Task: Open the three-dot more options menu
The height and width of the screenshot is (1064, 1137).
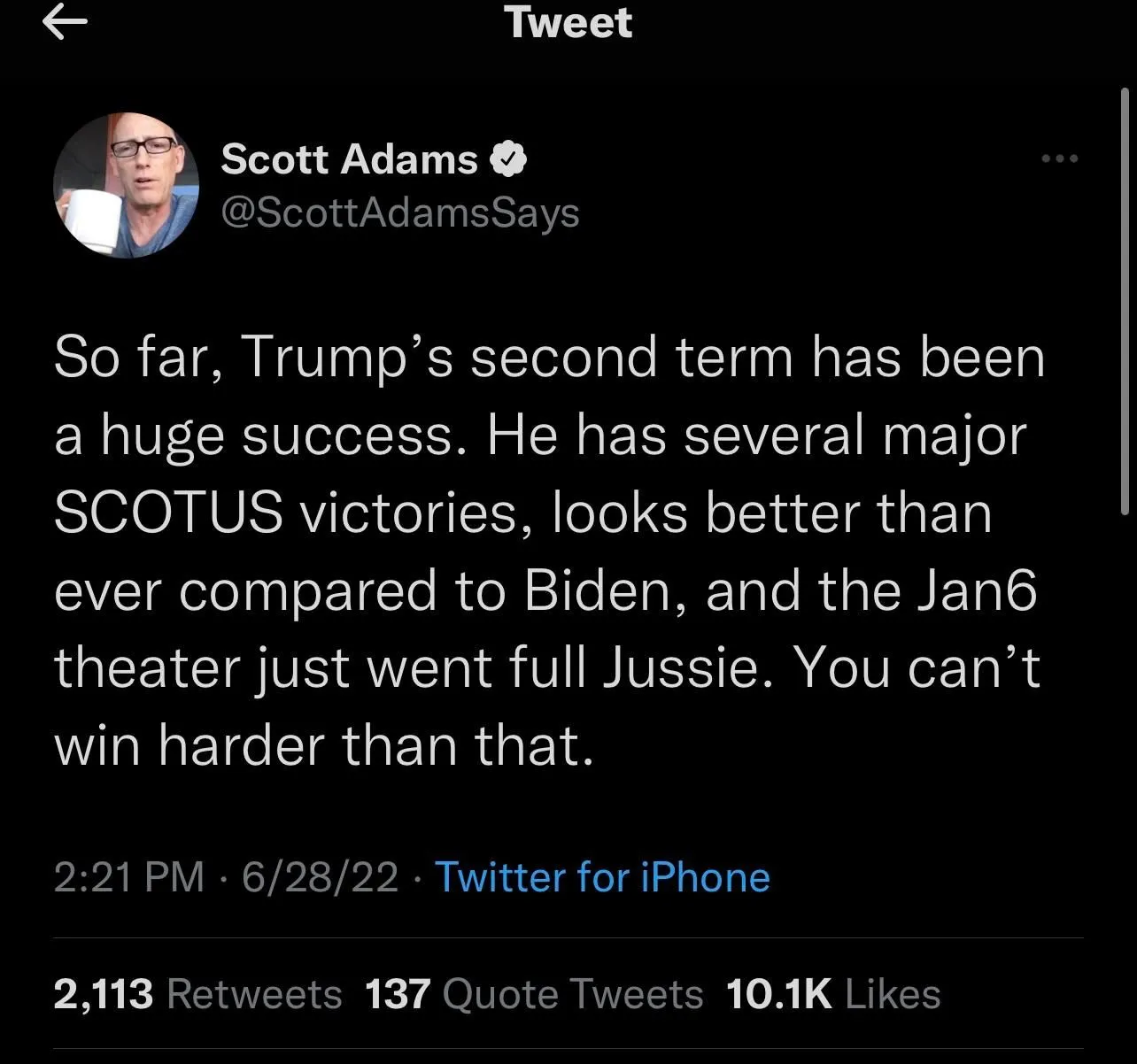Action: click(x=1059, y=159)
